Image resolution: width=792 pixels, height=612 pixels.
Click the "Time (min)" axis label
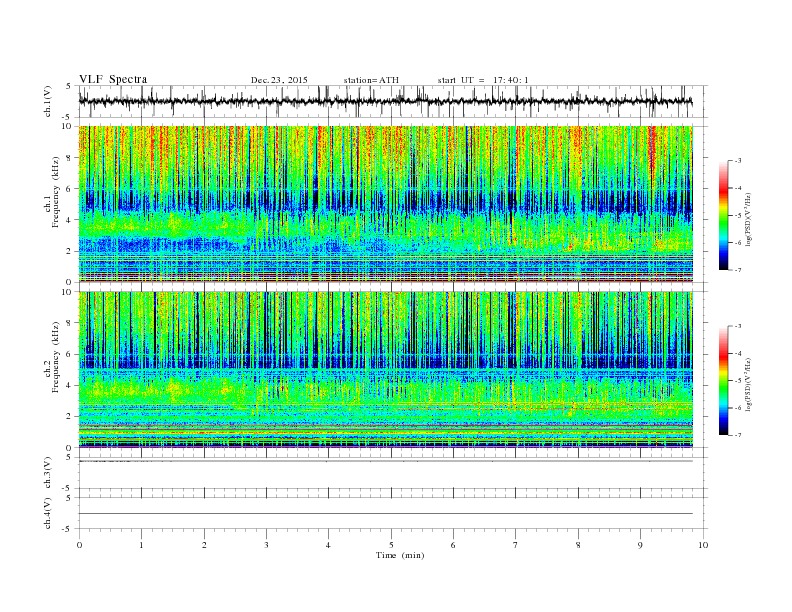400,555
